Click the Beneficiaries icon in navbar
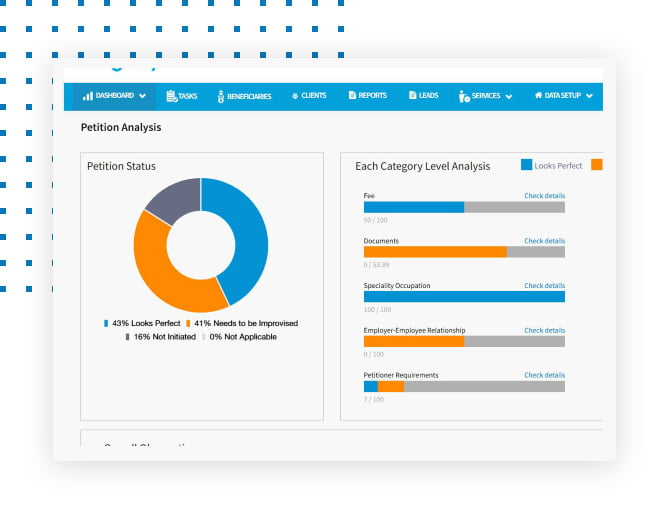The width and height of the screenshot is (660, 508). tap(219, 96)
